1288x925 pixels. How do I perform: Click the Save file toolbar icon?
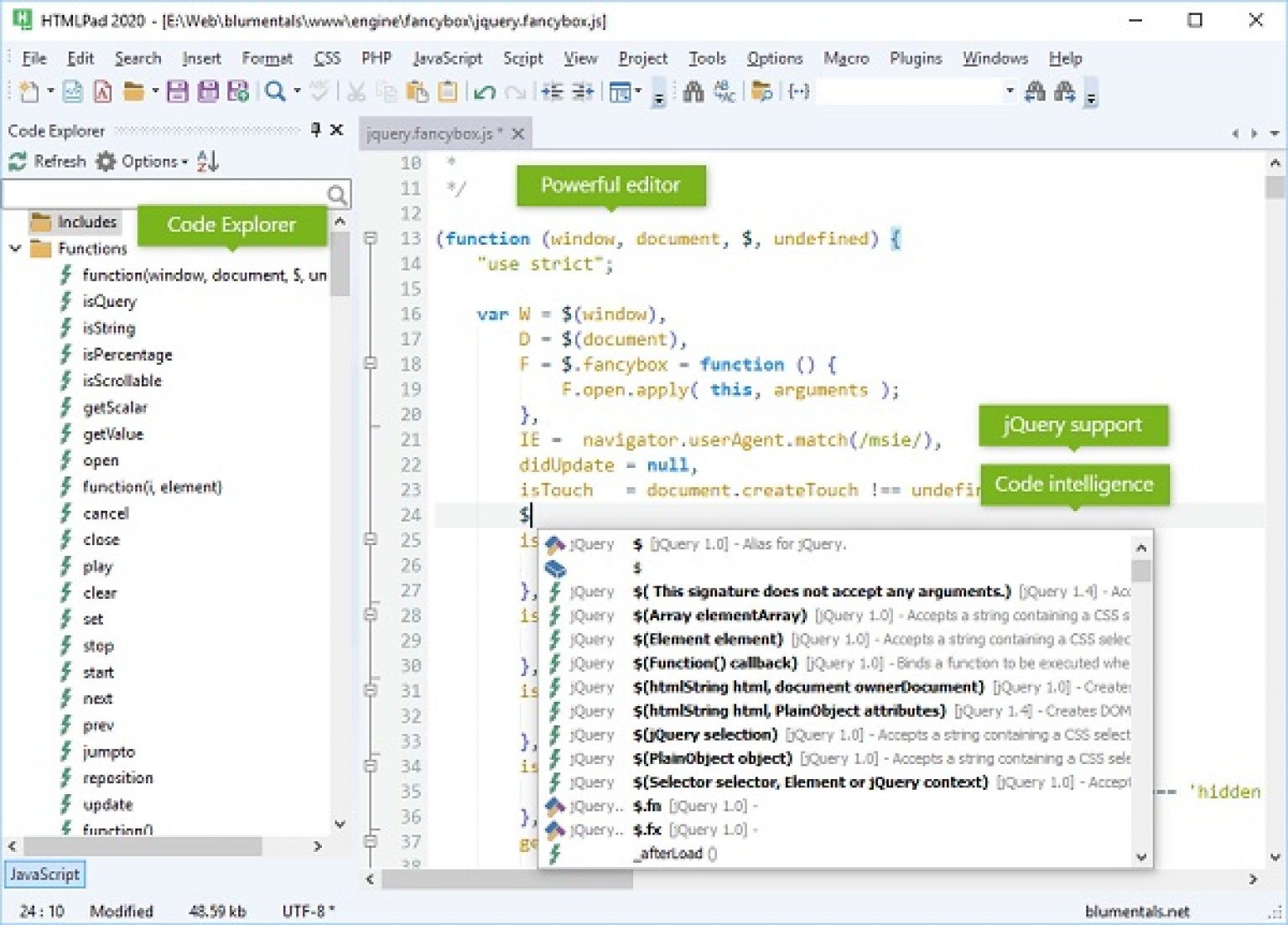click(x=177, y=91)
